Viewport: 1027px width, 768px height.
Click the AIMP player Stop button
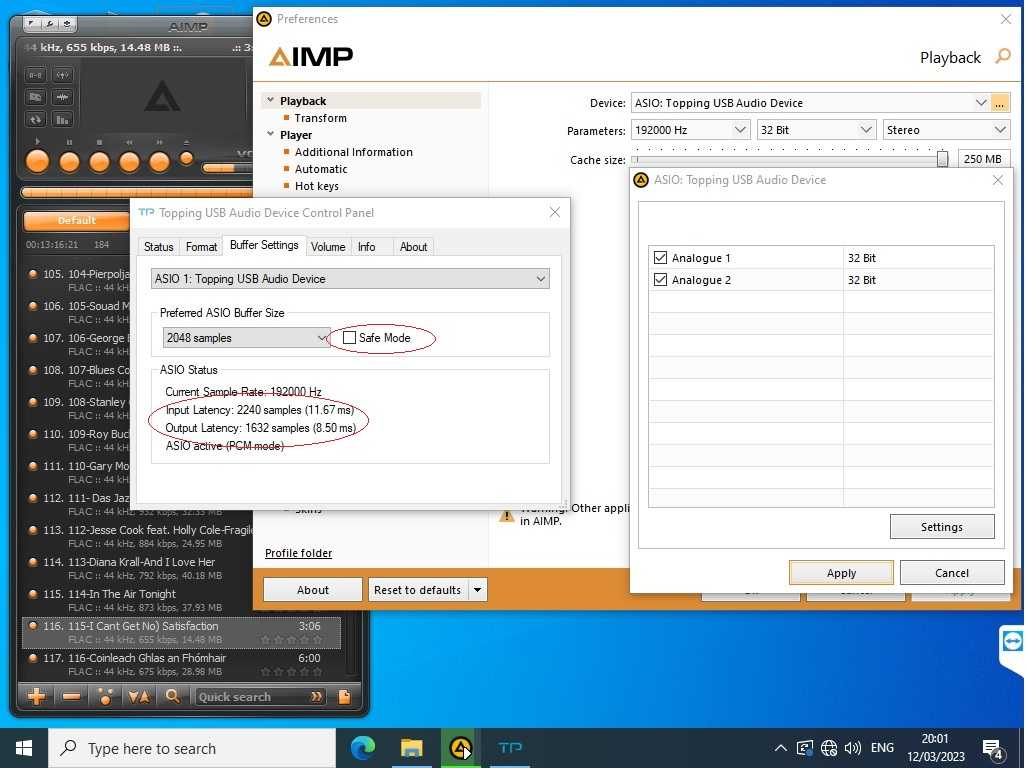coord(99,162)
